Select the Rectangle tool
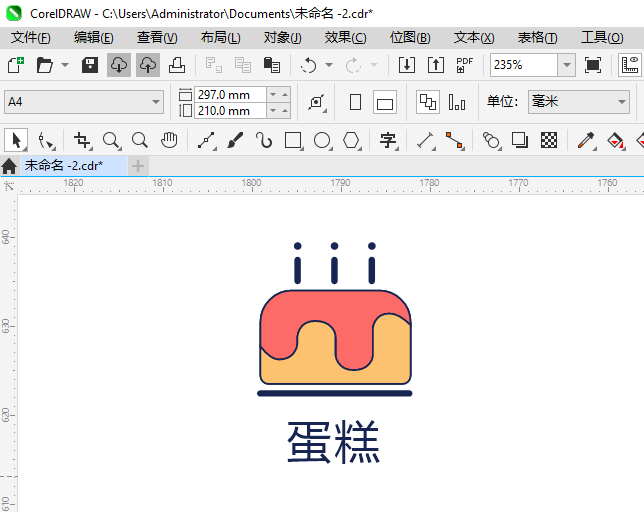Screen dimensions: 644x512 coord(293,140)
